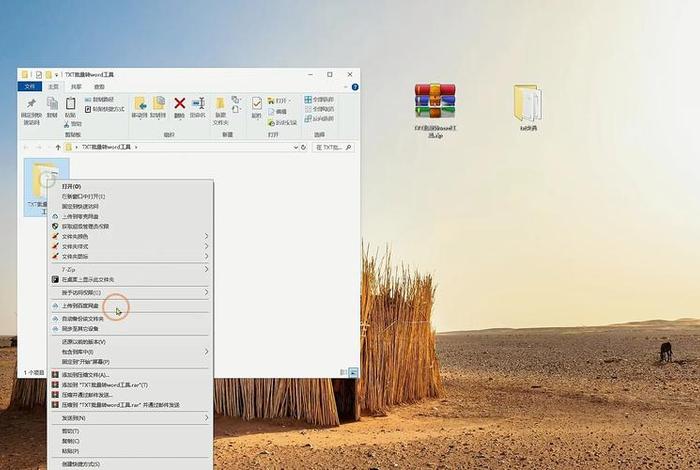This screenshot has width=700, height=470.
Task: Click the Back arrow in Explorer navigation
Action: click(x=26, y=147)
